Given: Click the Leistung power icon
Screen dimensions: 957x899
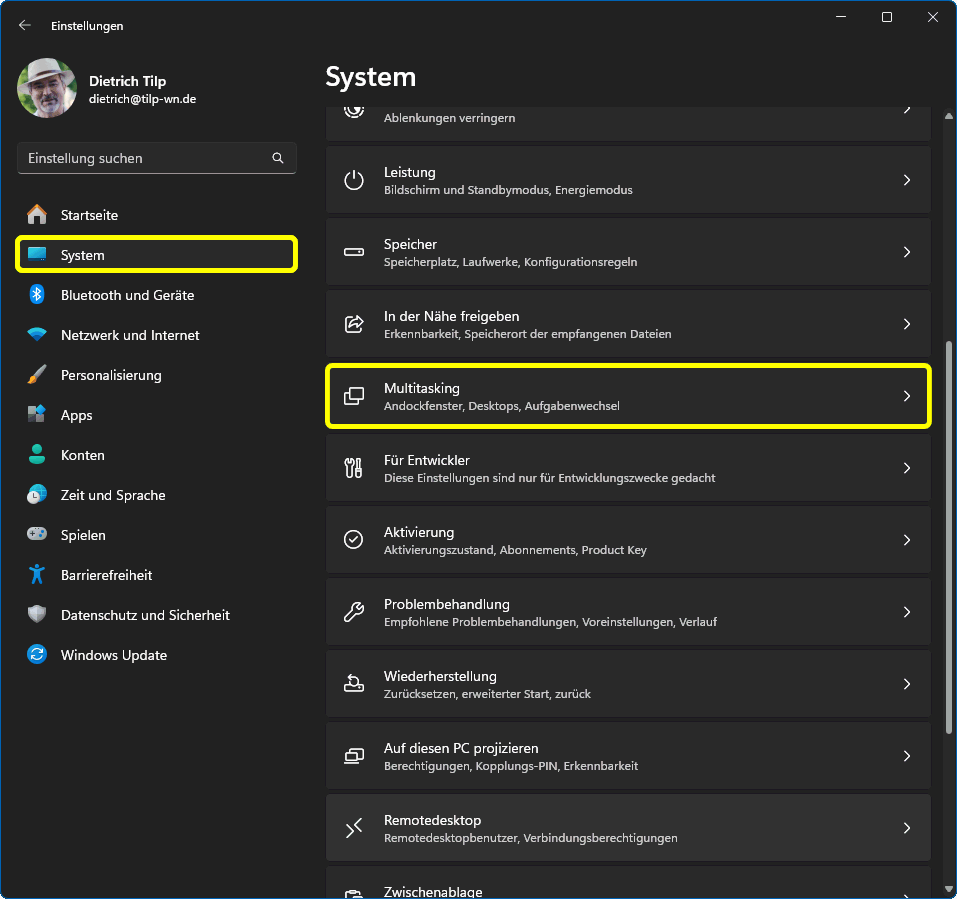Looking at the screenshot, I should tap(354, 180).
